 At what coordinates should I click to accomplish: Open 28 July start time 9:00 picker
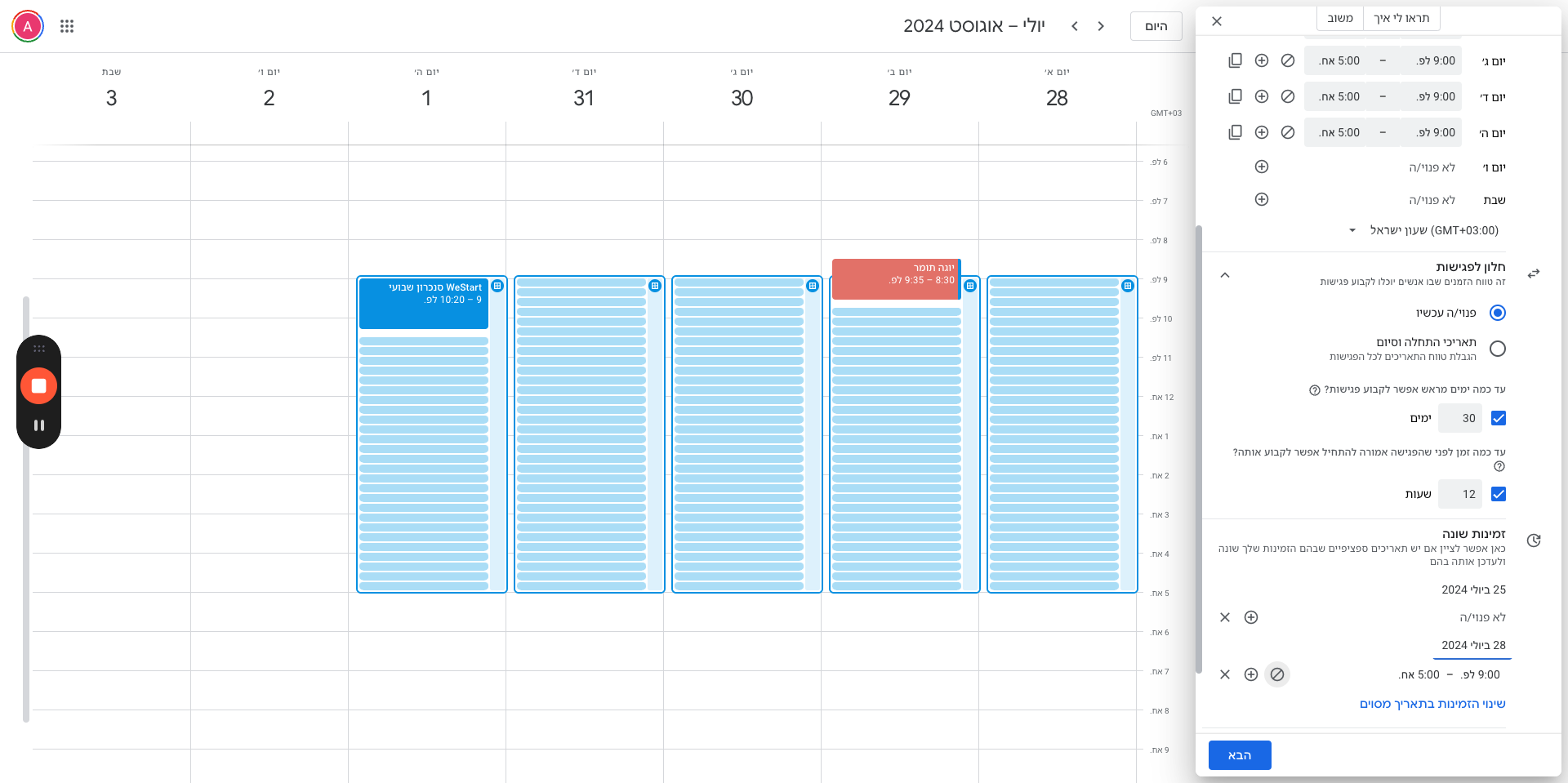click(1481, 674)
